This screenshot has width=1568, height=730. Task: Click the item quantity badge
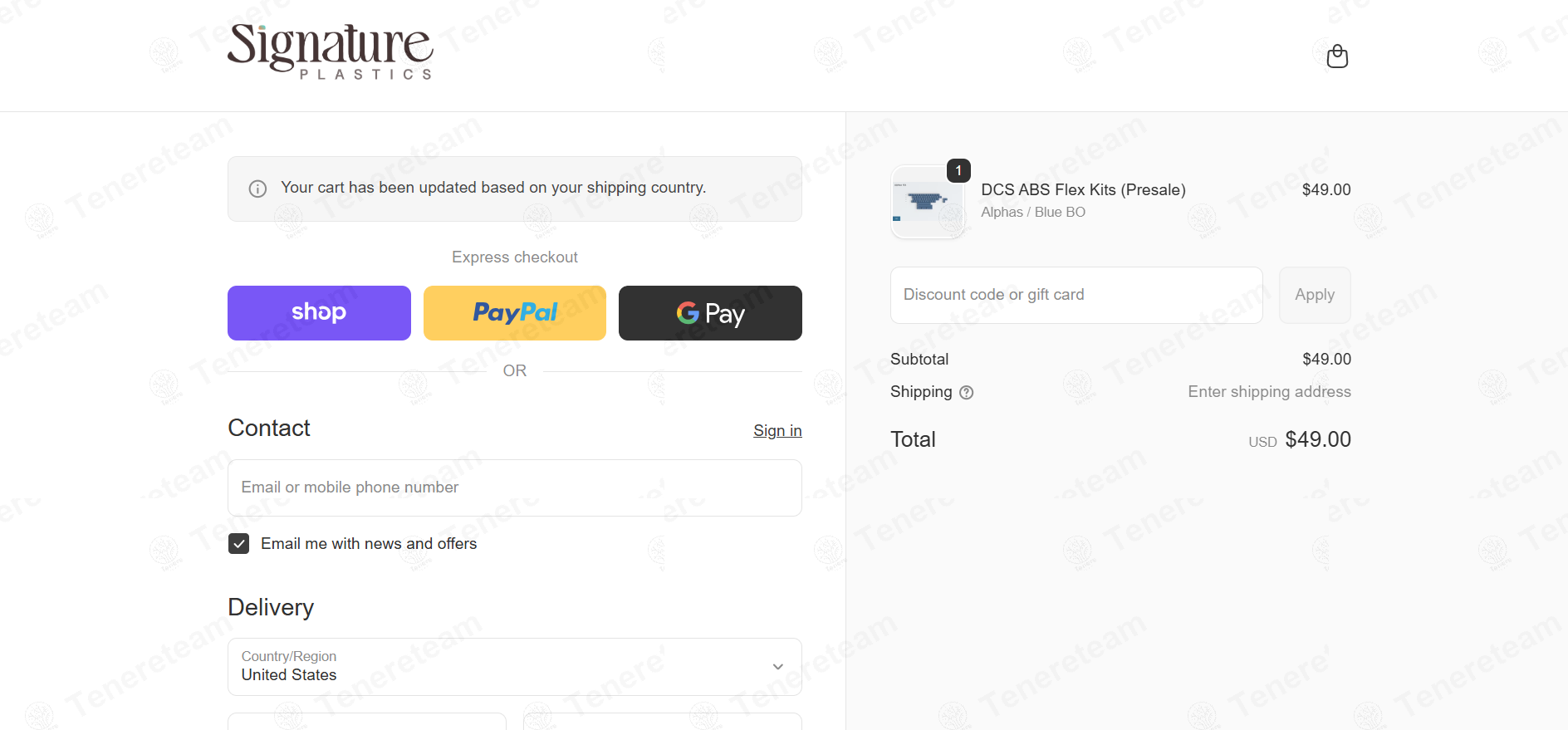[958, 170]
